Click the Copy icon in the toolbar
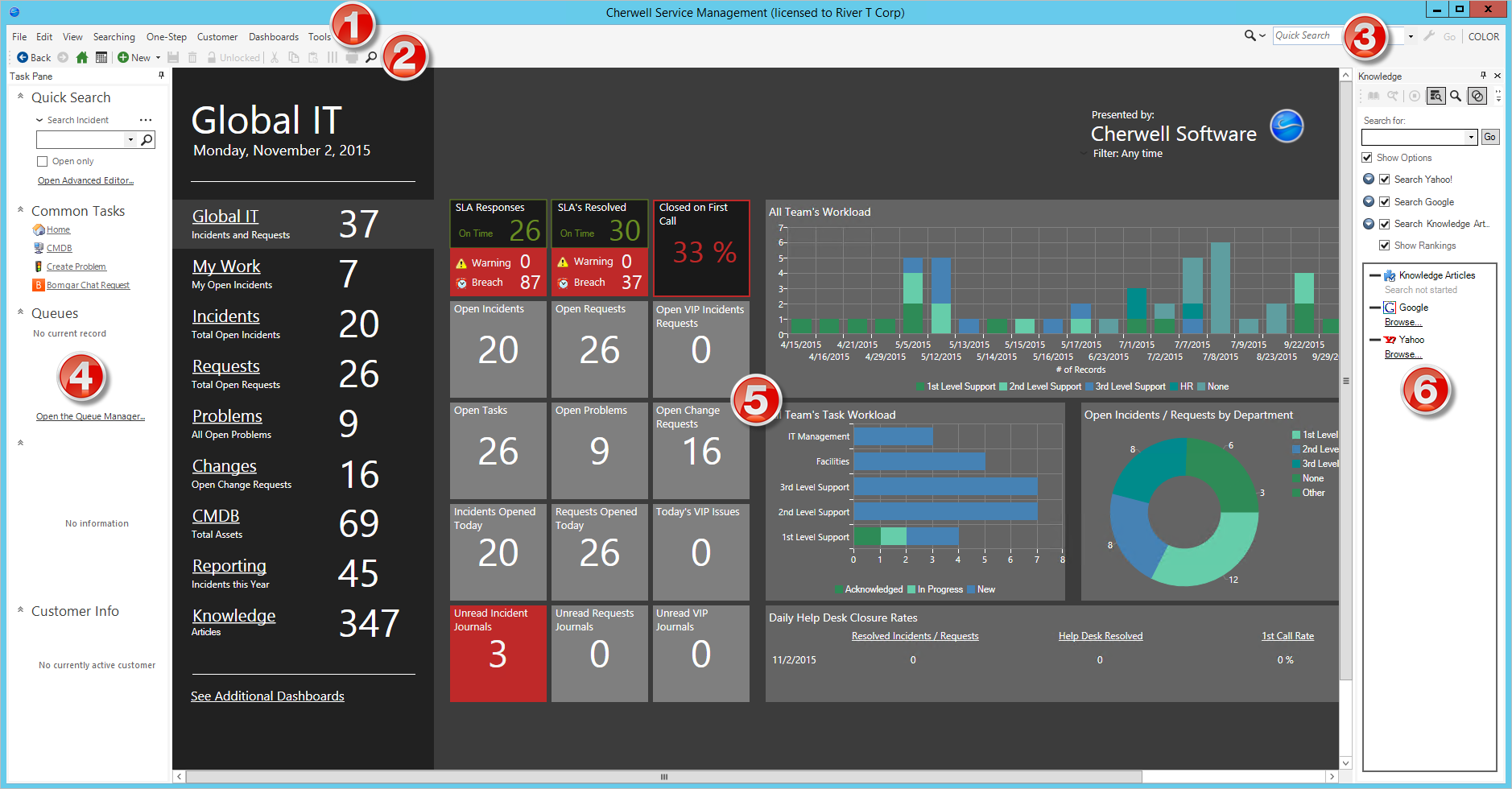 (x=294, y=57)
